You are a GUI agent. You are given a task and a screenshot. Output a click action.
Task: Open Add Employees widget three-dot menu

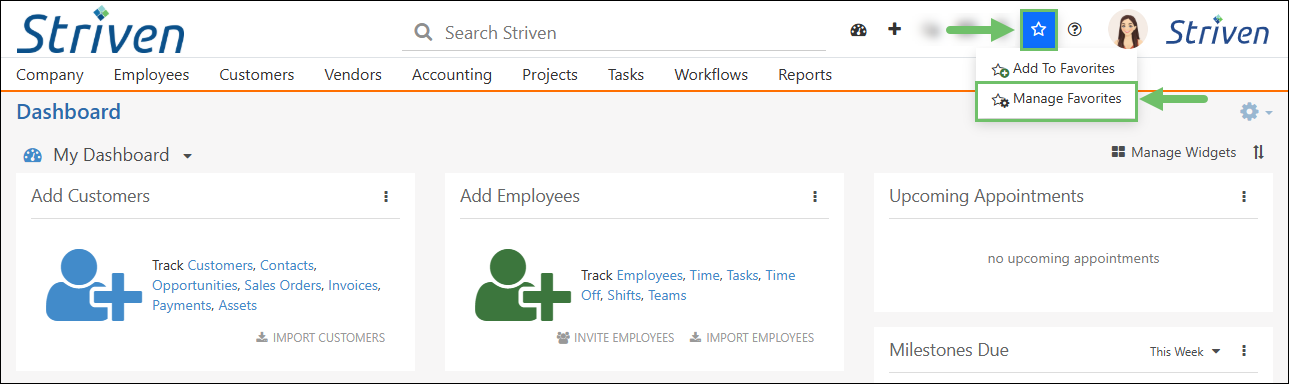pyautogui.click(x=815, y=196)
